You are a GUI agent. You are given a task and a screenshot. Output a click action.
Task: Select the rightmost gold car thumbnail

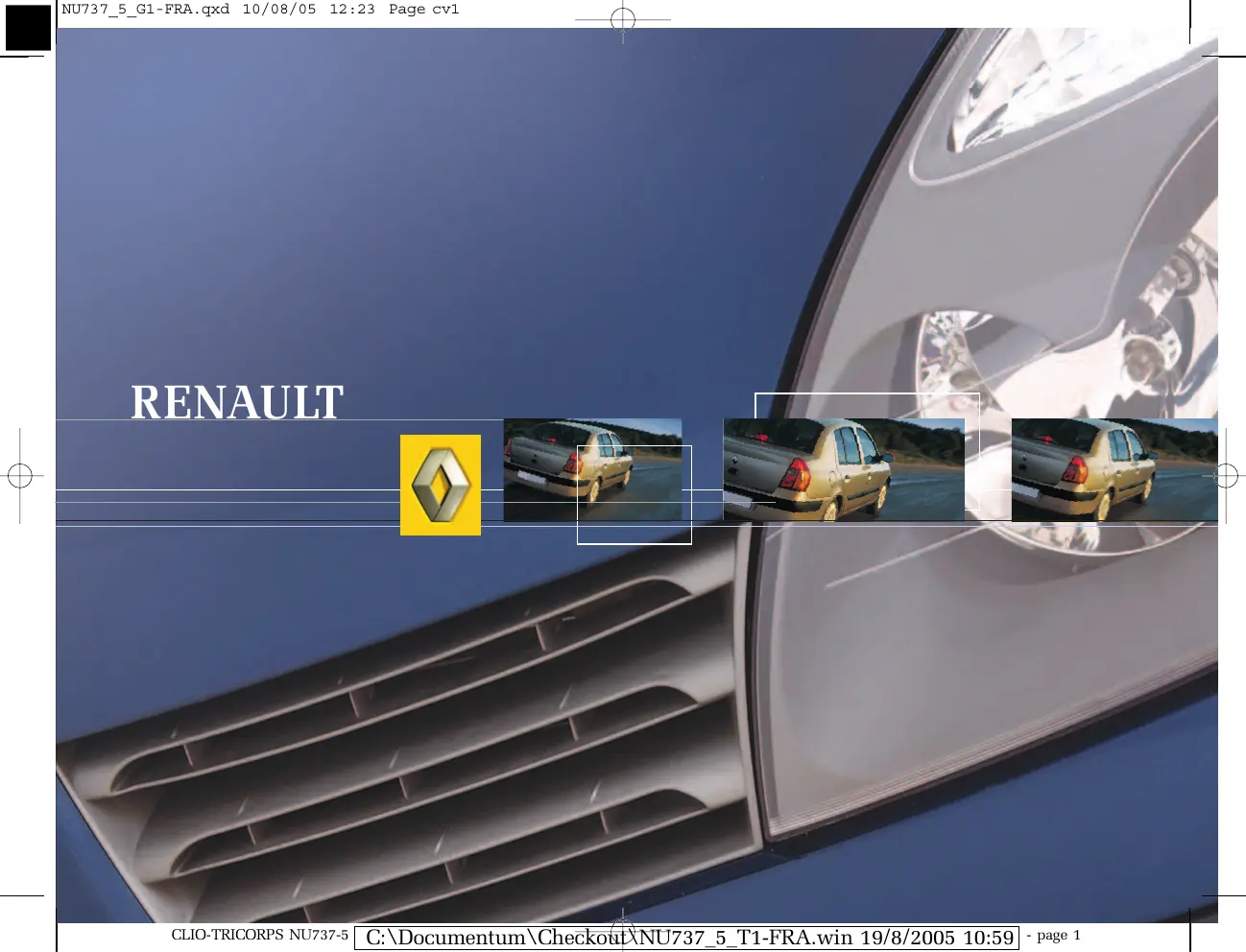click(1114, 469)
